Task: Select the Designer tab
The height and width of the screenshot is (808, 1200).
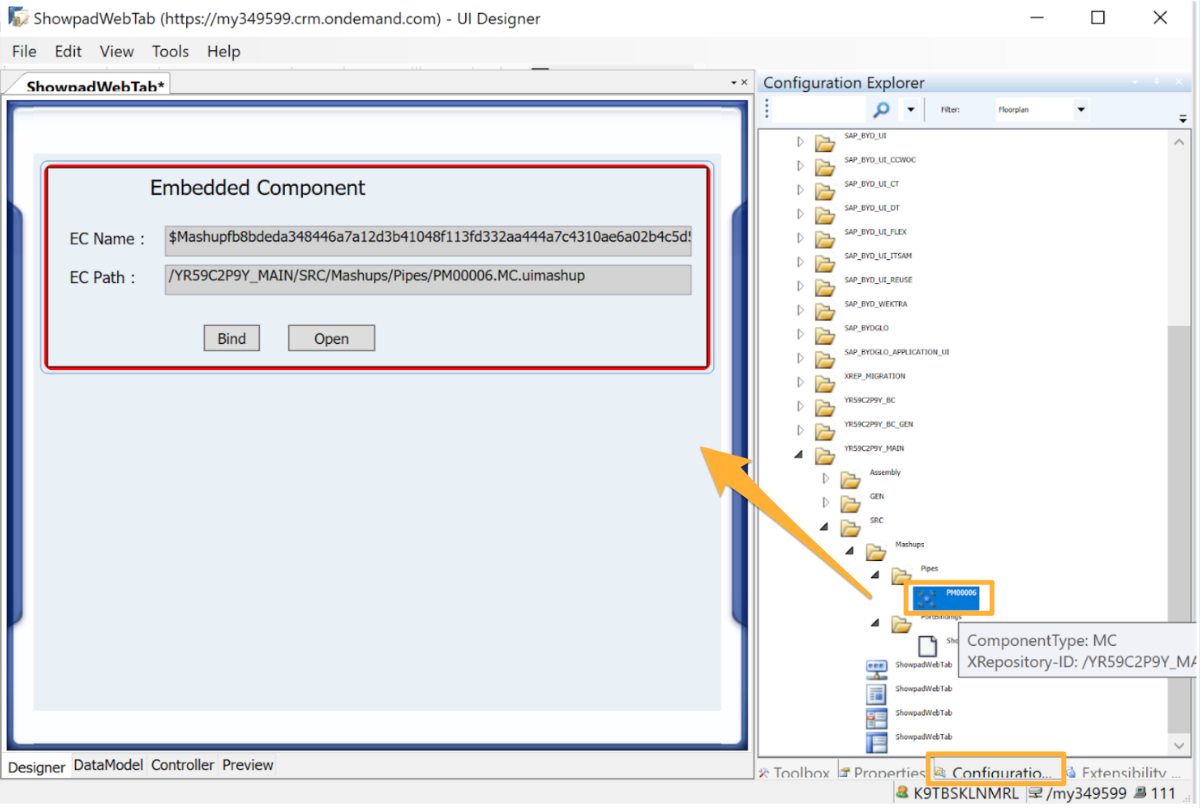Action: click(37, 766)
